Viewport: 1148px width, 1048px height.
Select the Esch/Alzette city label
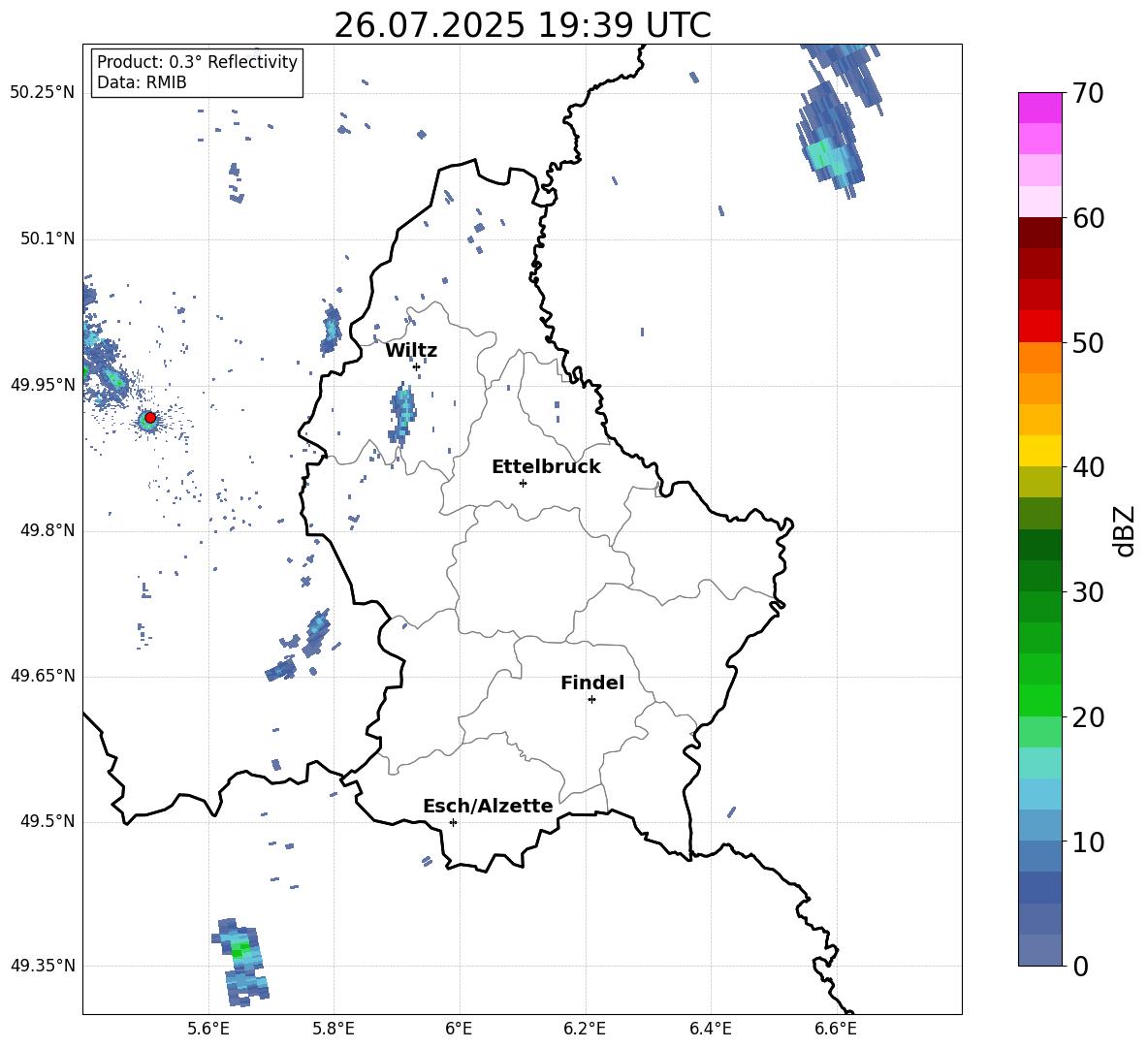pyautogui.click(x=489, y=806)
